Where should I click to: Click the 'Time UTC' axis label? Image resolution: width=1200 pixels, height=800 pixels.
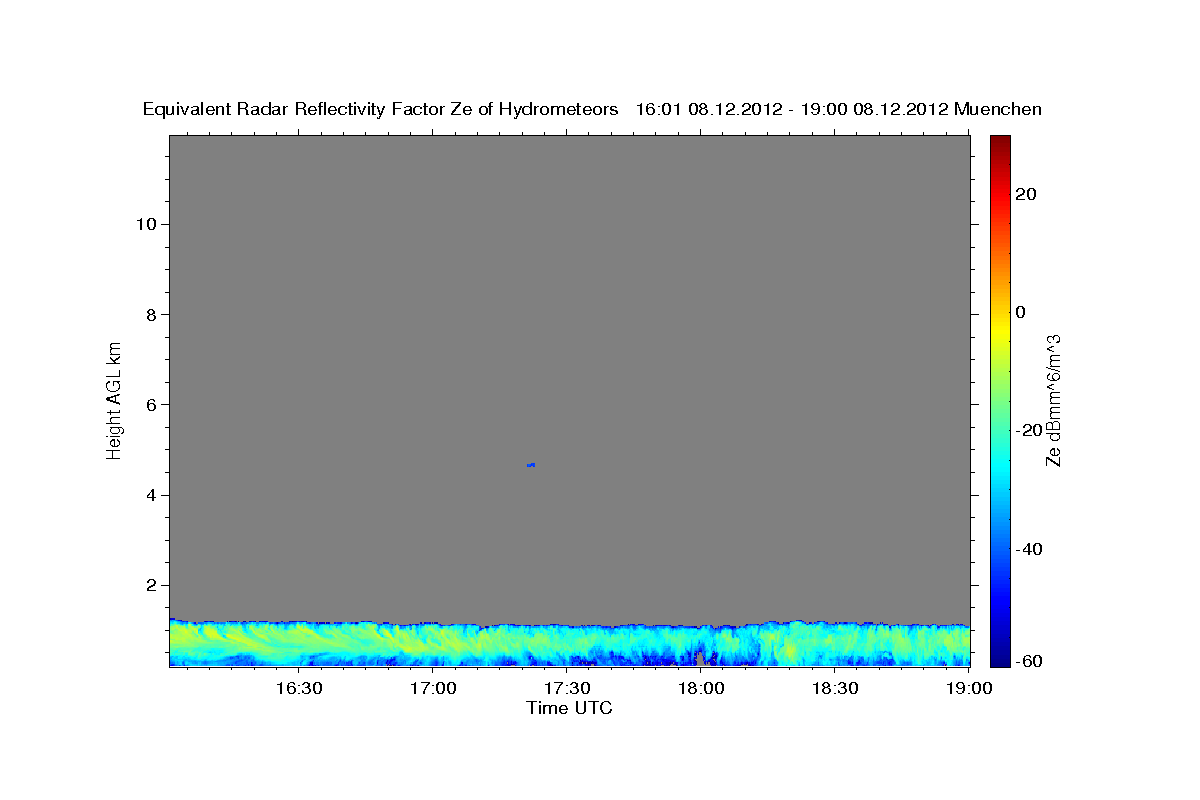tap(569, 708)
